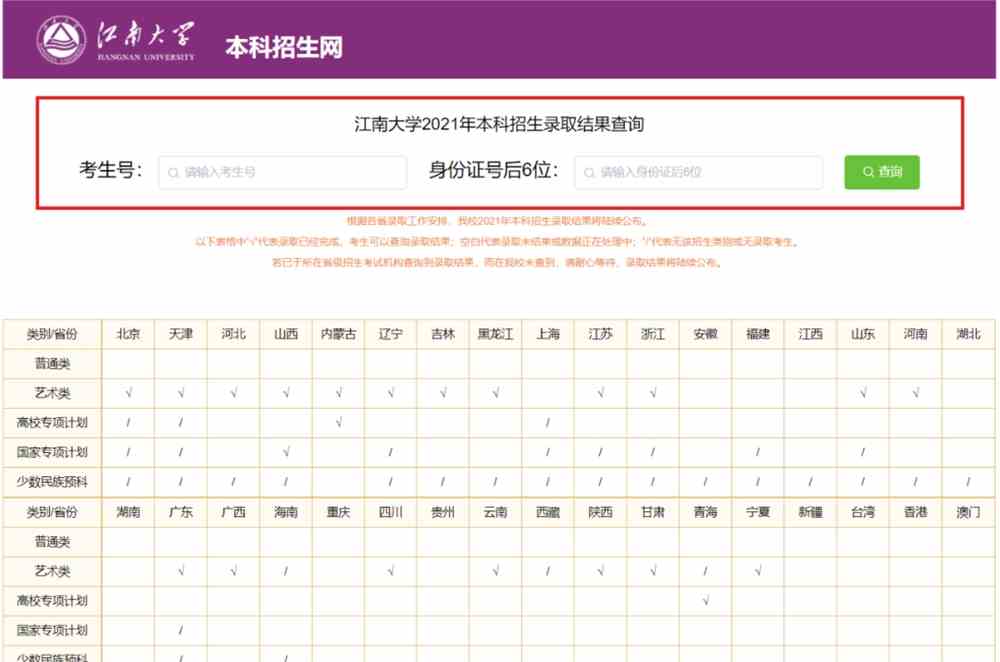Image resolution: width=1000 pixels, height=662 pixels.
Task: Click the check mark under 山西 in first 国家专项计划 row
Action: pos(286,452)
